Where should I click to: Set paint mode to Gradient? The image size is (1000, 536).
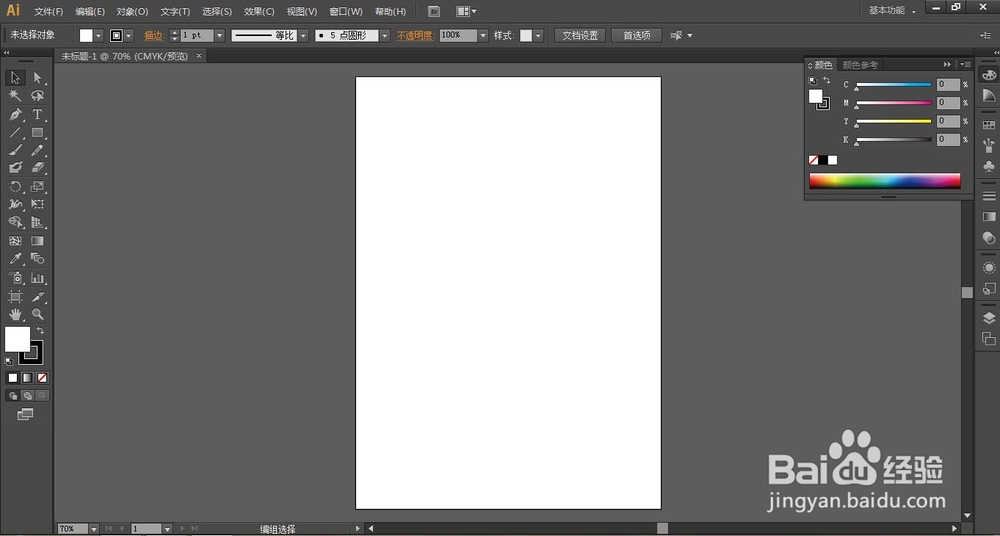(27, 378)
